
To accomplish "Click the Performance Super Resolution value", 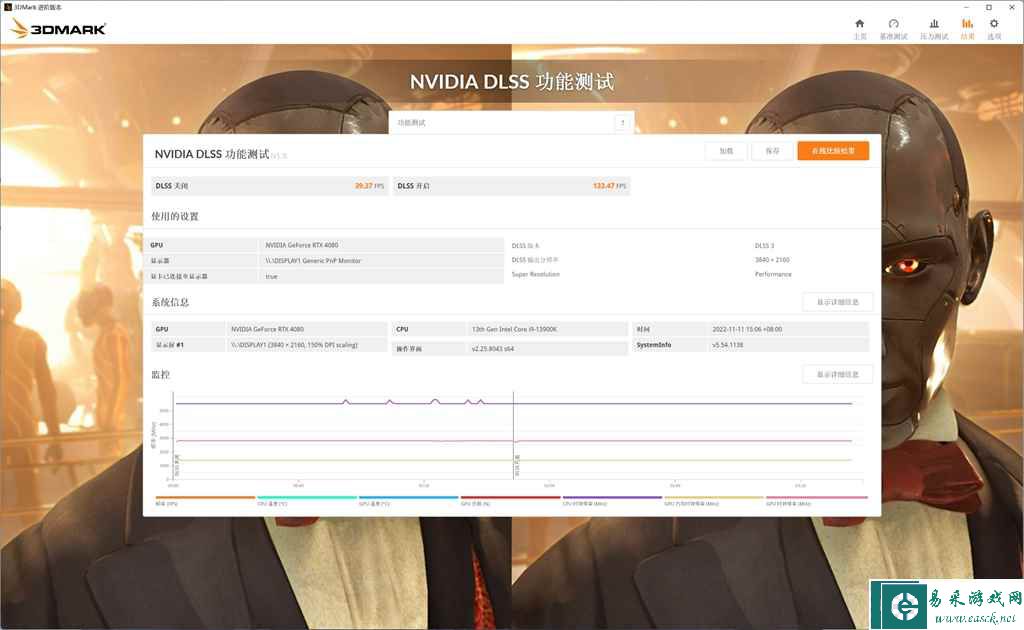I will (773, 274).
